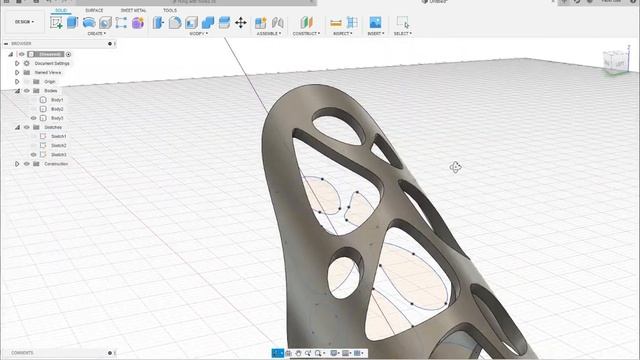This screenshot has width=640, height=360.
Task: Show Body2 using its eye icon
Action: (x=34, y=109)
